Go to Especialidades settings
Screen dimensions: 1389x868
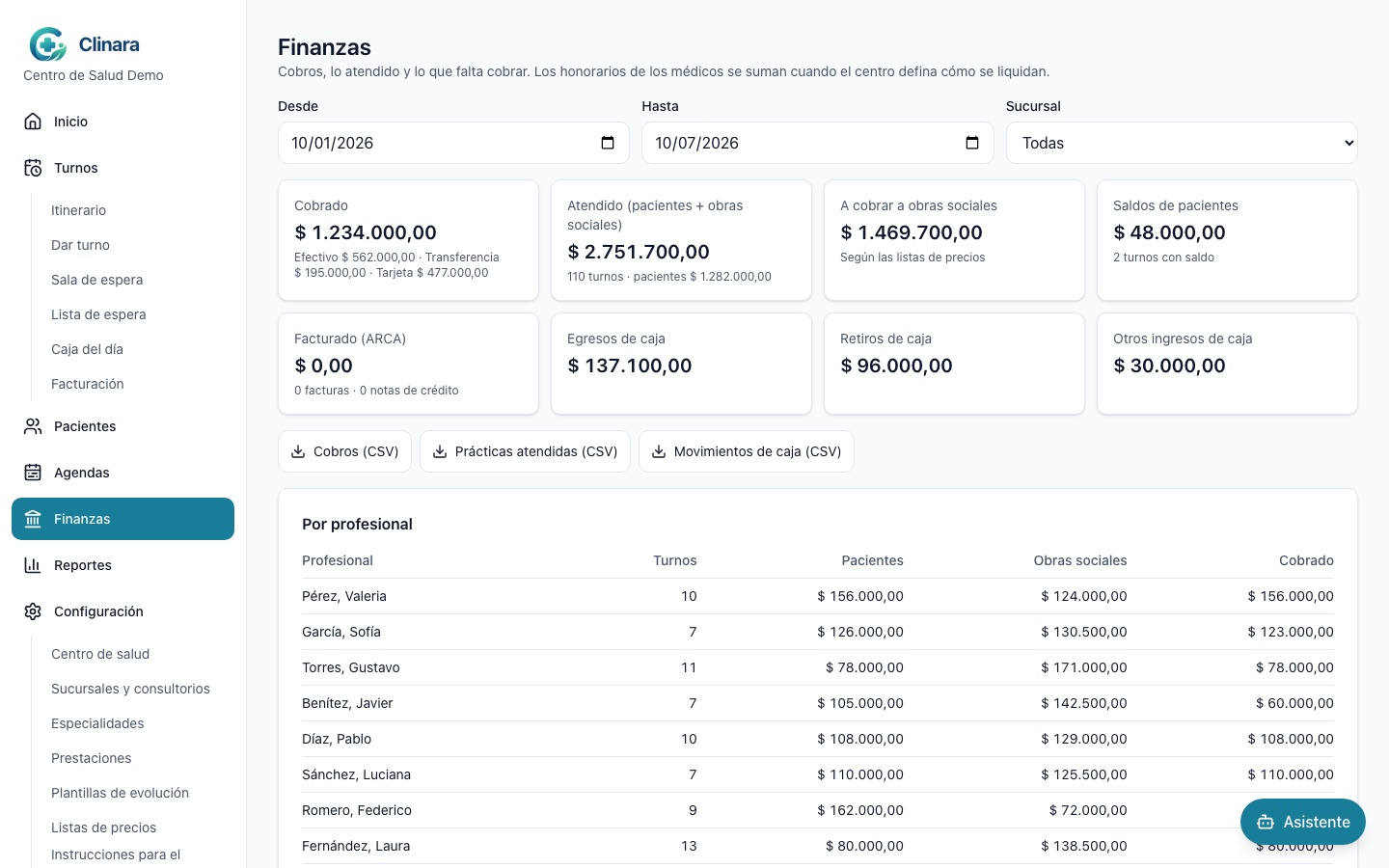click(x=97, y=723)
